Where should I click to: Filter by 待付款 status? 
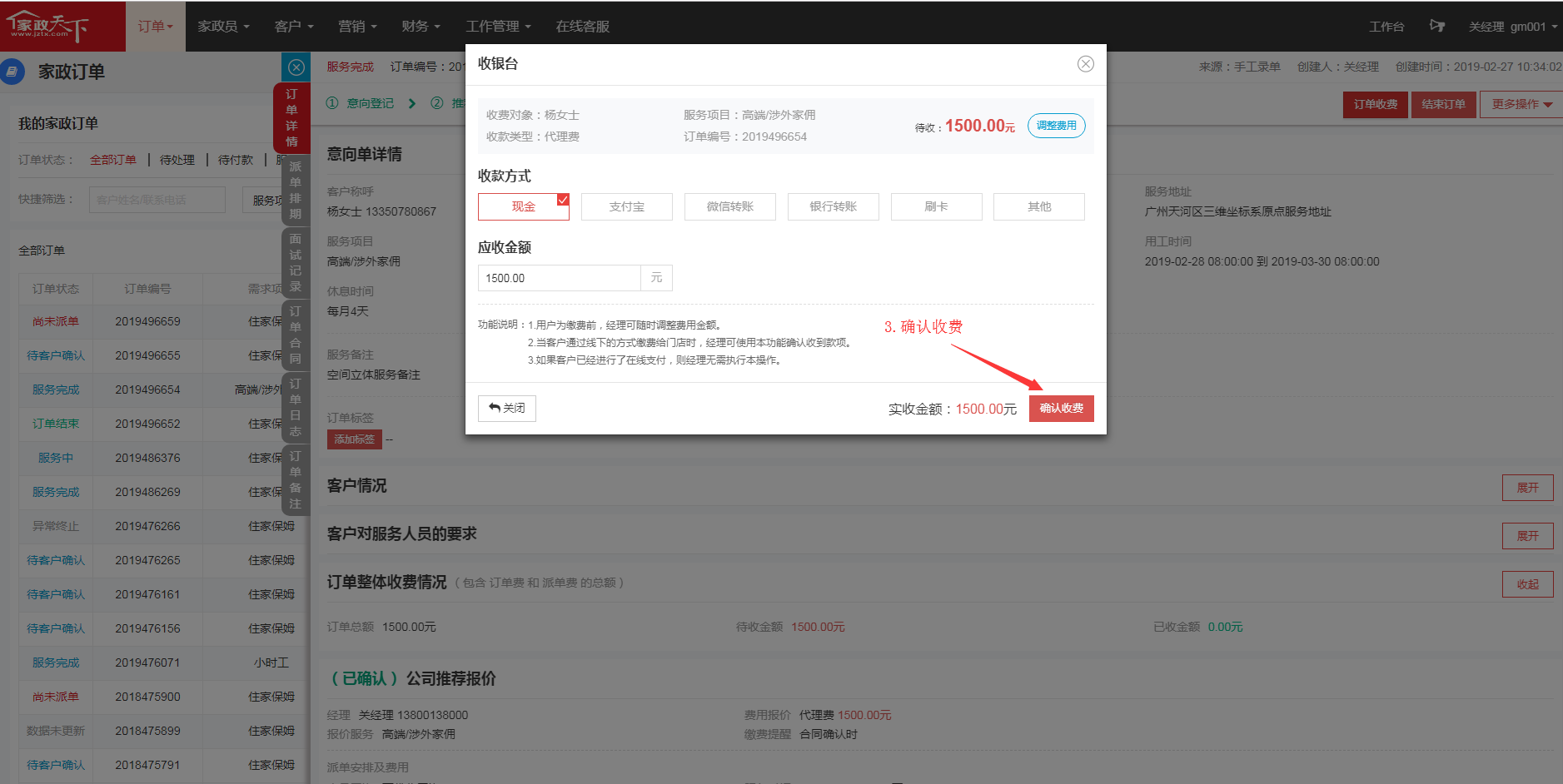pos(235,160)
